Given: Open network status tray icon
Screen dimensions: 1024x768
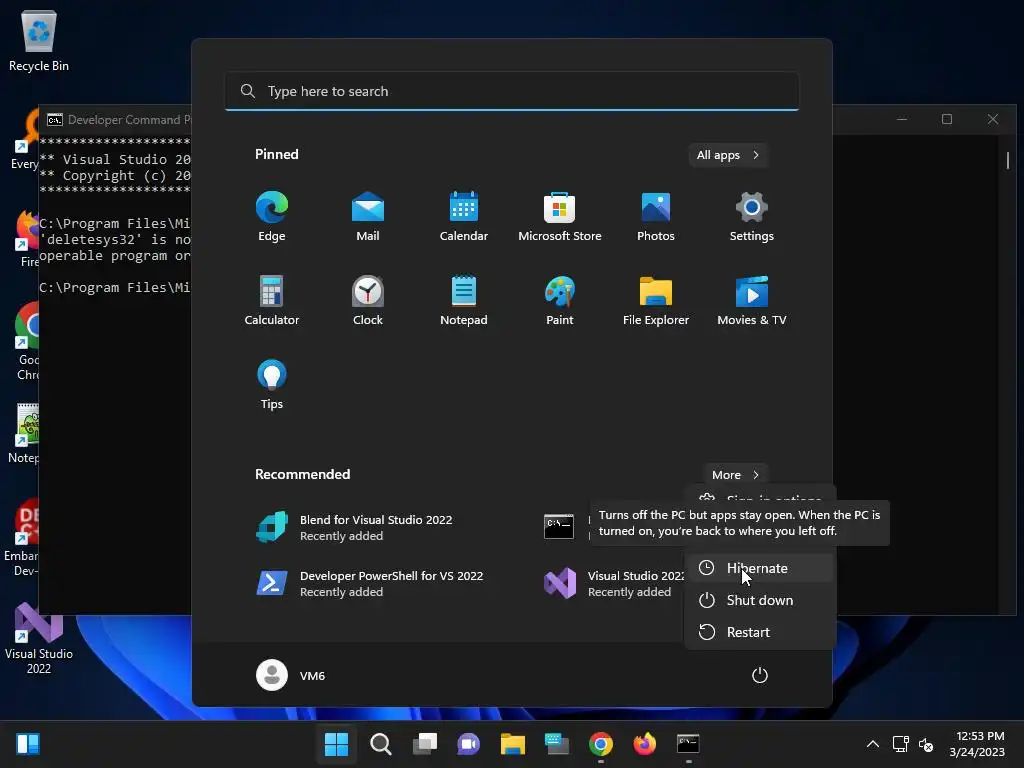Looking at the screenshot, I should [901, 744].
